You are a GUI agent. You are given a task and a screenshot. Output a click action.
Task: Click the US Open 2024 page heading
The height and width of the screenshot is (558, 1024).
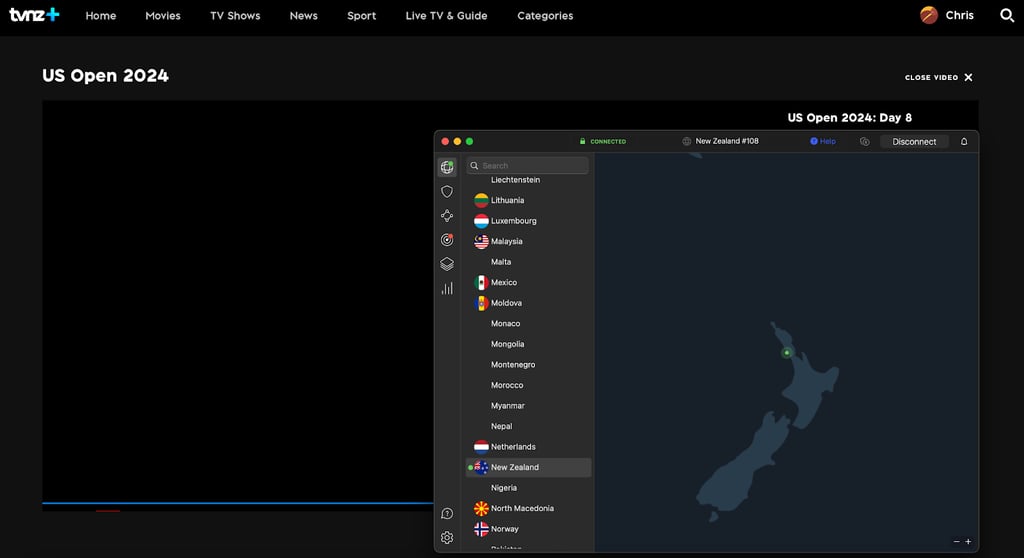click(105, 76)
